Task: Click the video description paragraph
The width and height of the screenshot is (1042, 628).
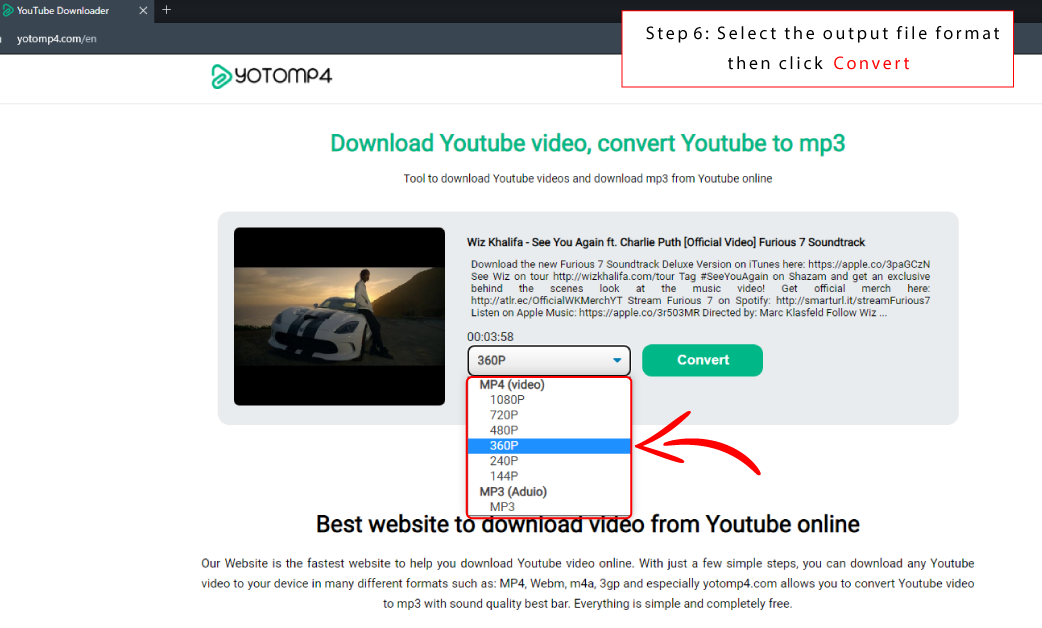Action: 700,288
